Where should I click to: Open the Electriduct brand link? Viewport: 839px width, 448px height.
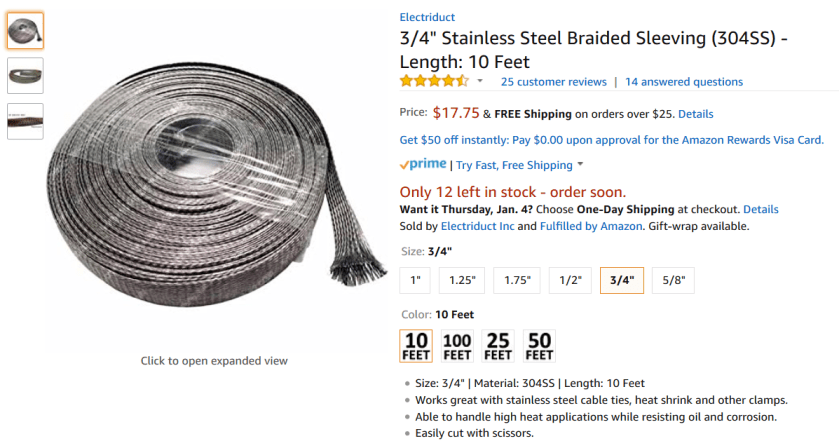427,17
